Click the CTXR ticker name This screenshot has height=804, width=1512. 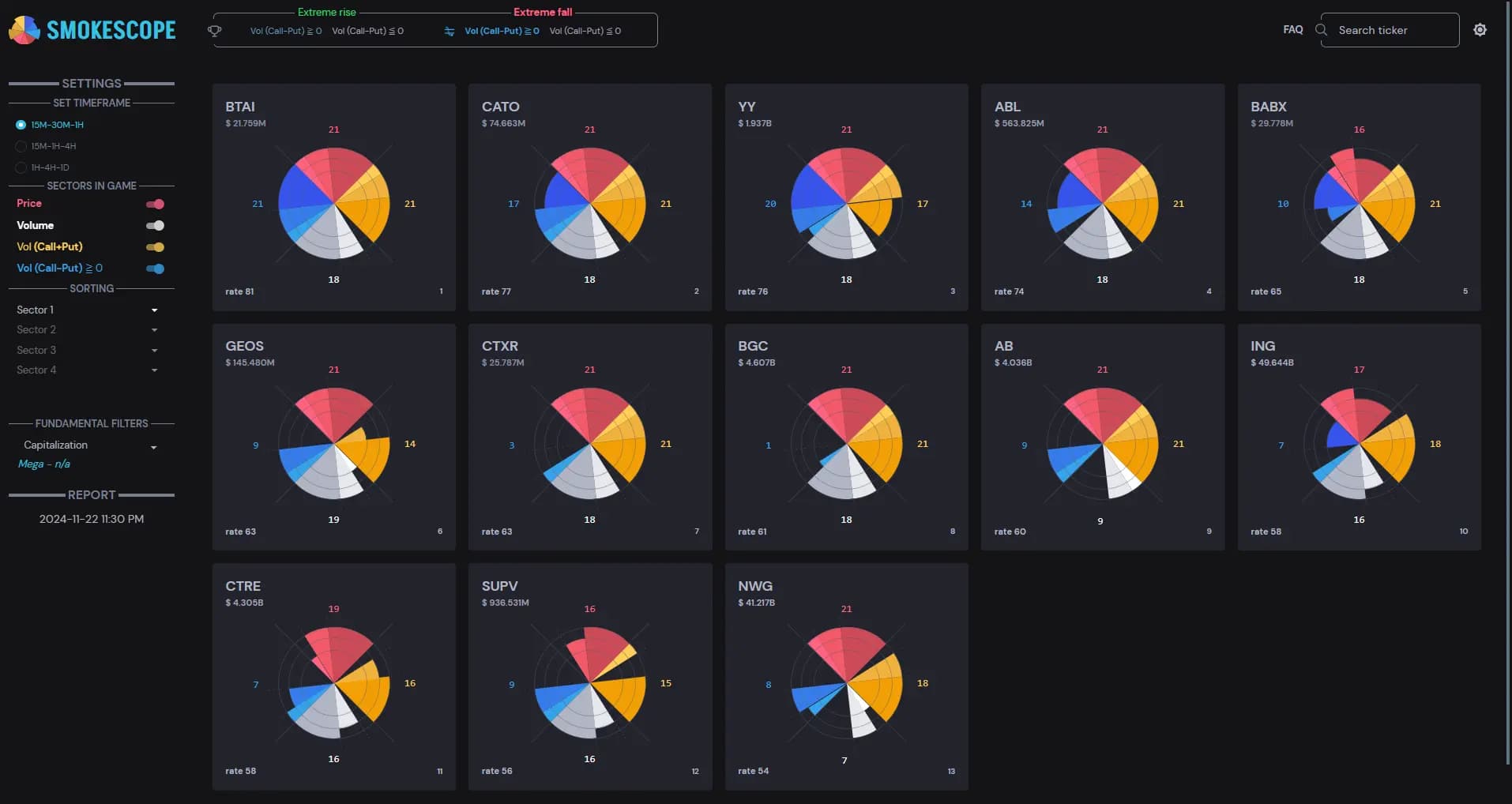pos(500,346)
